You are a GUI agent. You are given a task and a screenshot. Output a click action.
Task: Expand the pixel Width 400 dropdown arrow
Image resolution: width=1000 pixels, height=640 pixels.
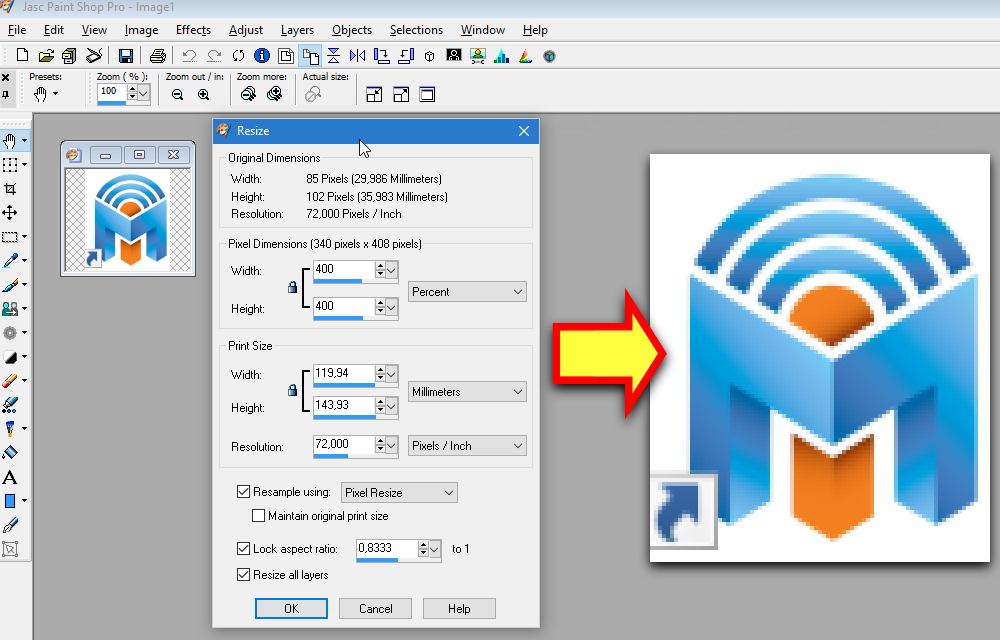(392, 270)
